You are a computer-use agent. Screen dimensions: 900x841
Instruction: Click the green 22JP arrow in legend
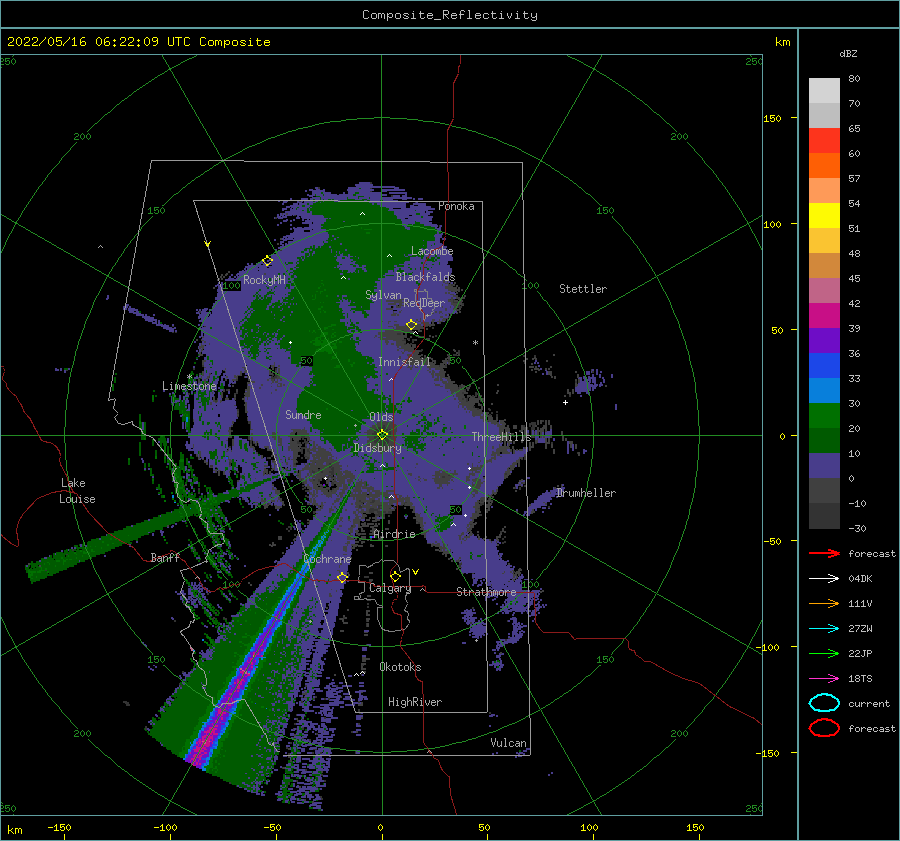click(824, 653)
